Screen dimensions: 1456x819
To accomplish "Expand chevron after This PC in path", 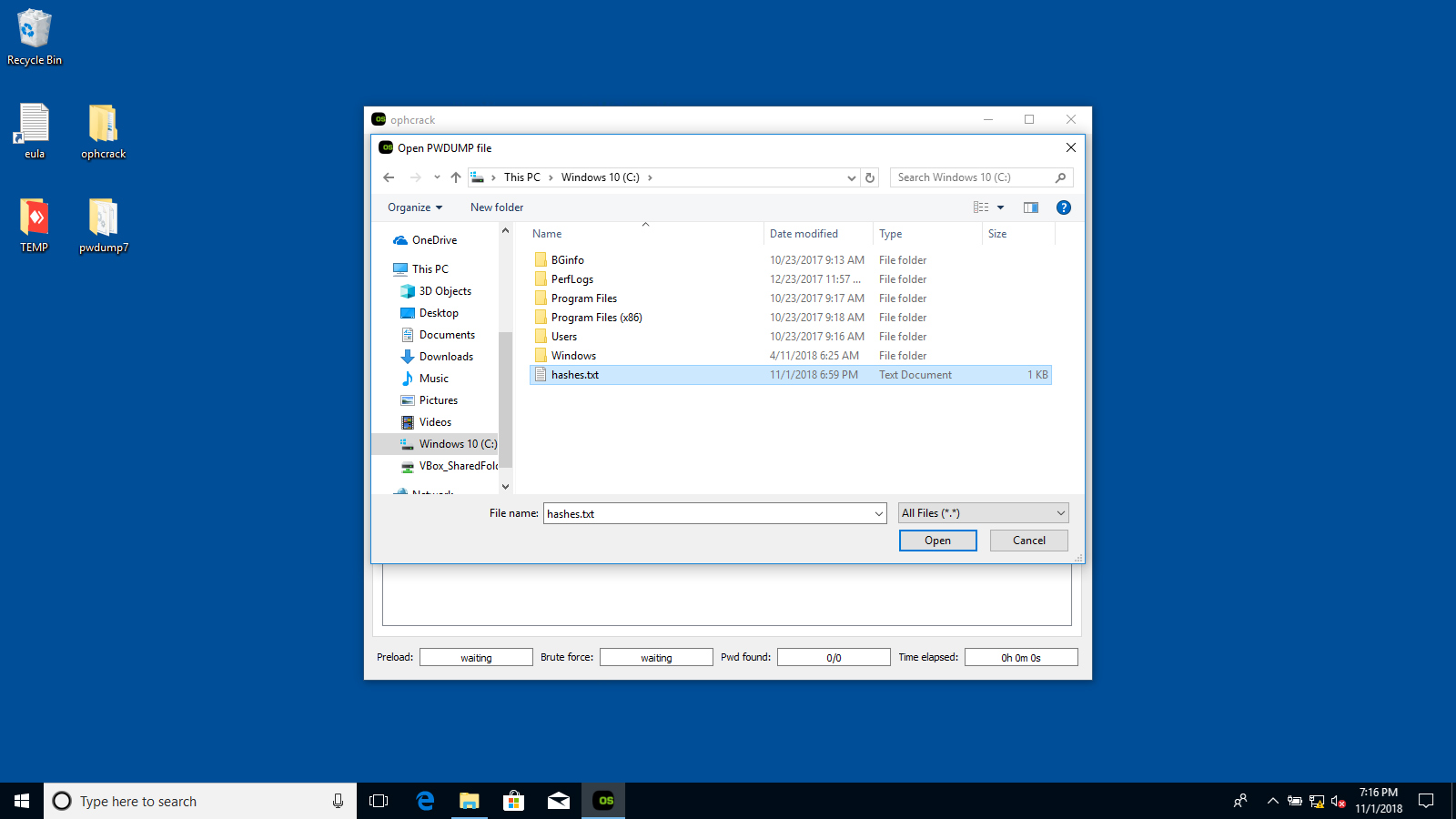I will pos(551,177).
